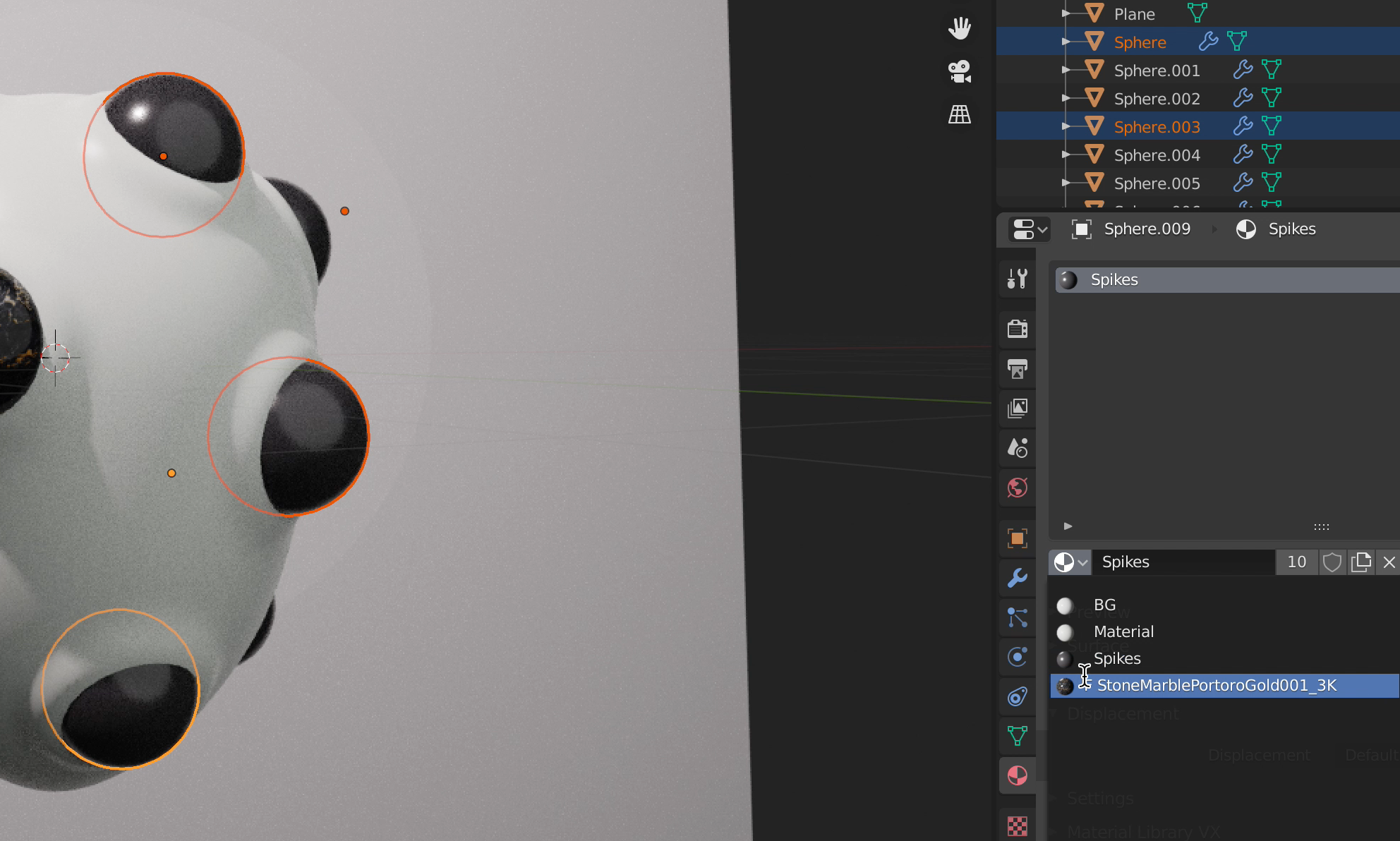Open the Particles properties tab
The width and height of the screenshot is (1400, 841).
(1017, 617)
